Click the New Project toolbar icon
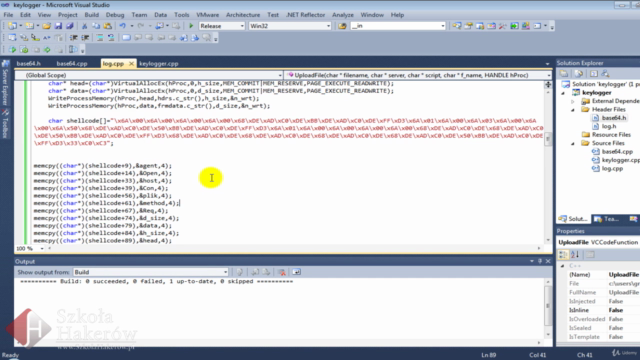Image resolution: width=640 pixels, height=360 pixels. coord(12,26)
